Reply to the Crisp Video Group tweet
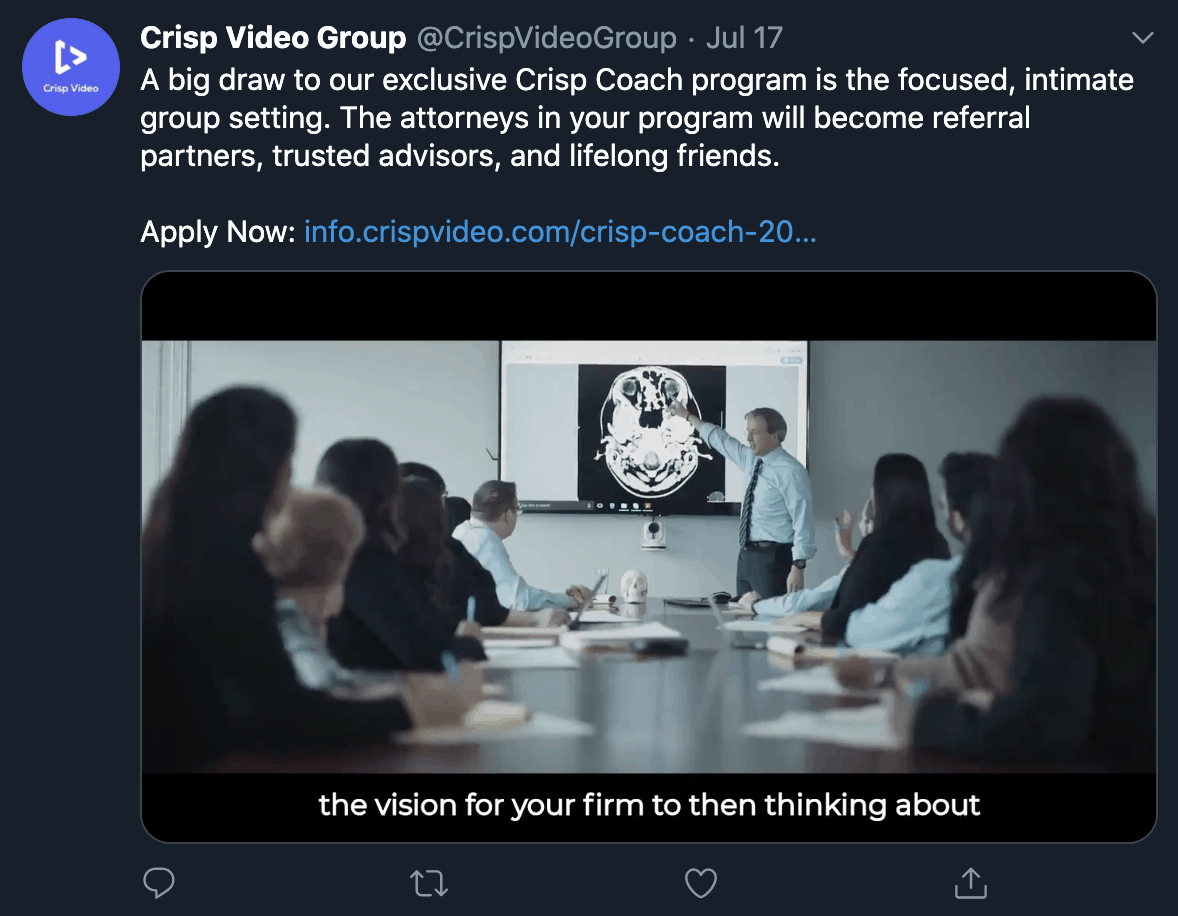 tap(159, 882)
